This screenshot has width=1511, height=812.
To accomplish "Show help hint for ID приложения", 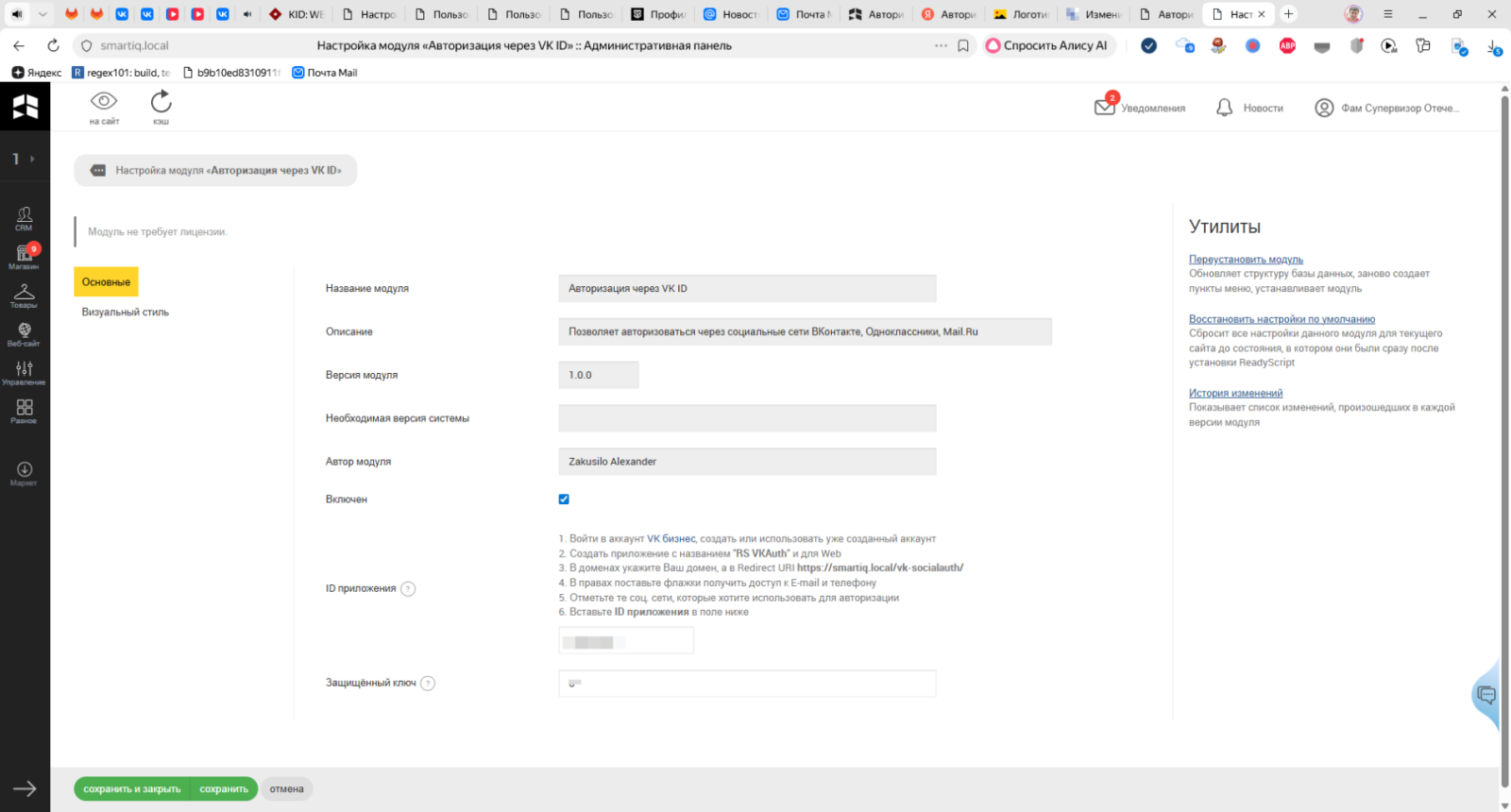I will (x=408, y=589).
